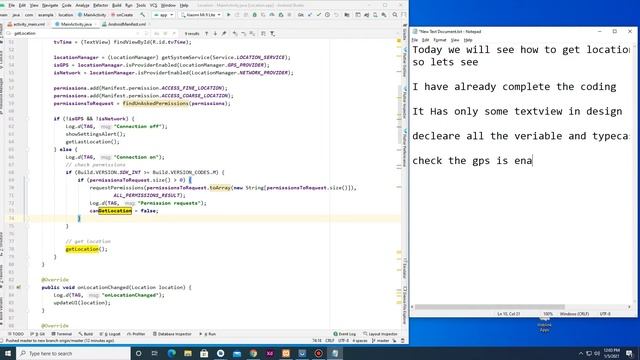640x360 pixels.
Task: Open the Edit menu in Notepad
Action: (425, 40)
